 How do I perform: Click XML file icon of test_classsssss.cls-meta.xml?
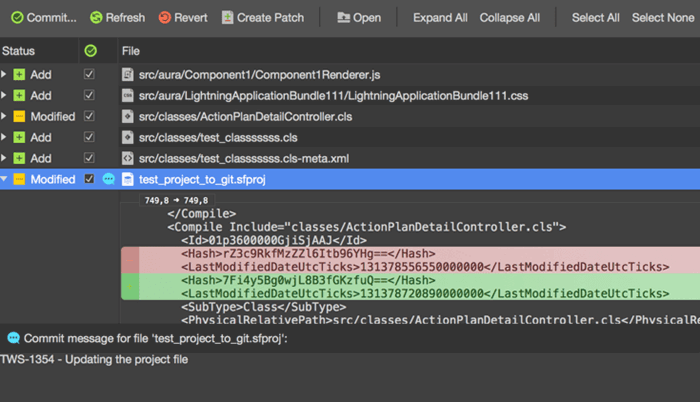tap(128, 159)
